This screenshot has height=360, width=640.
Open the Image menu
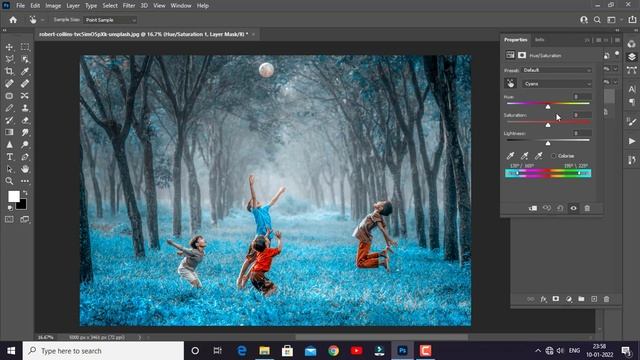53,6
